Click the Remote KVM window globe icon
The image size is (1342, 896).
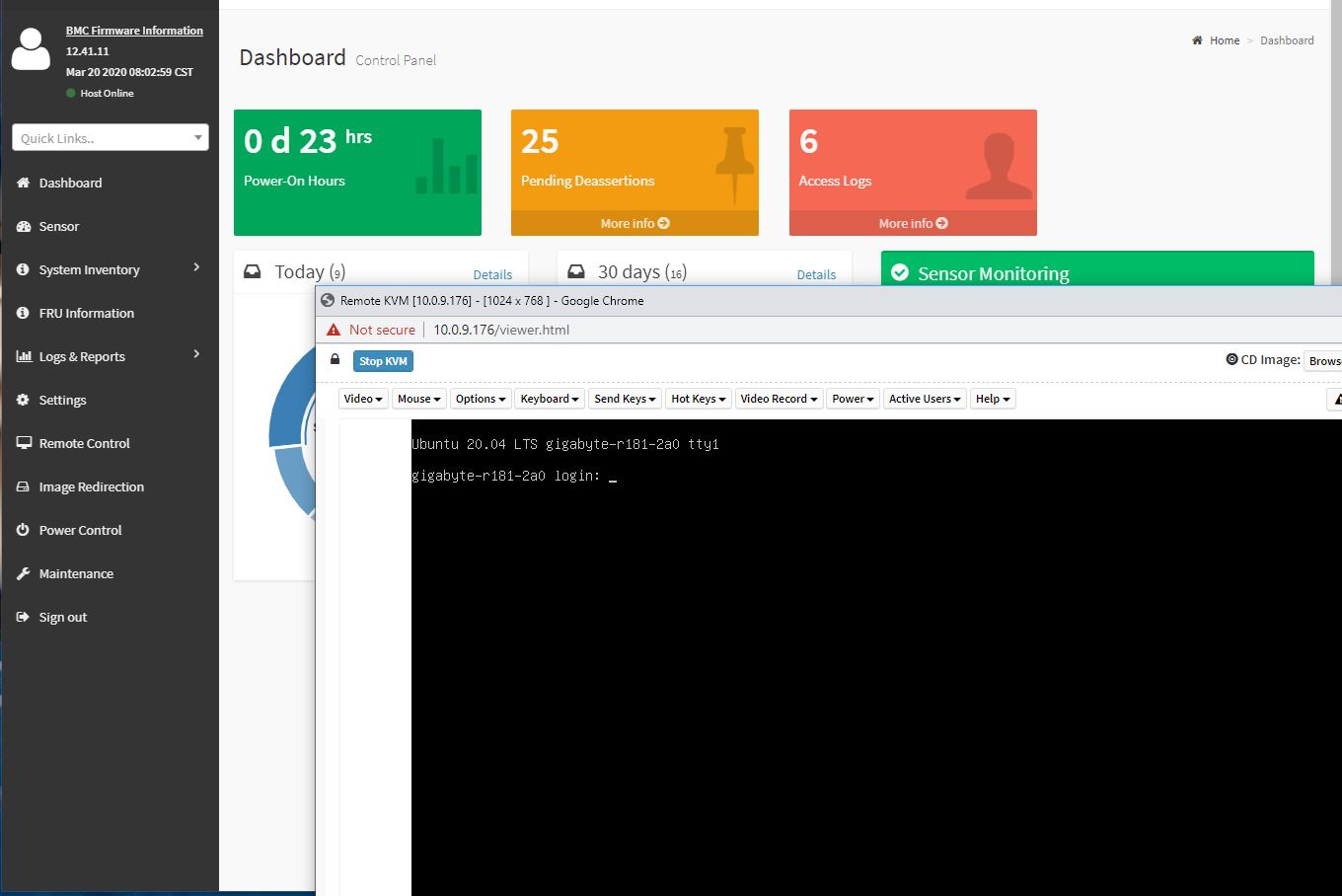(328, 300)
